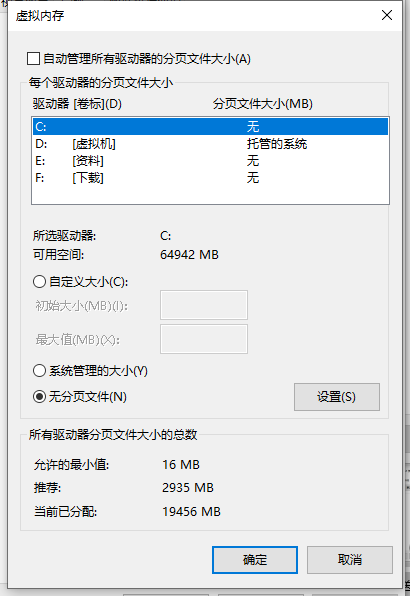Select the 无分页文件(N) radio option
Viewport: 410px width, 596px height.
tap(40, 397)
